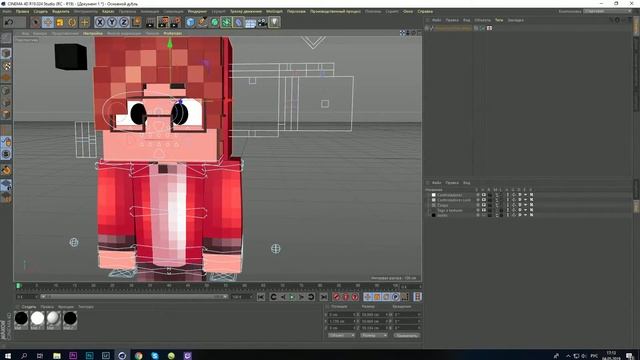
Task: Toggle Scale keyframe recording
Action: 377,297
